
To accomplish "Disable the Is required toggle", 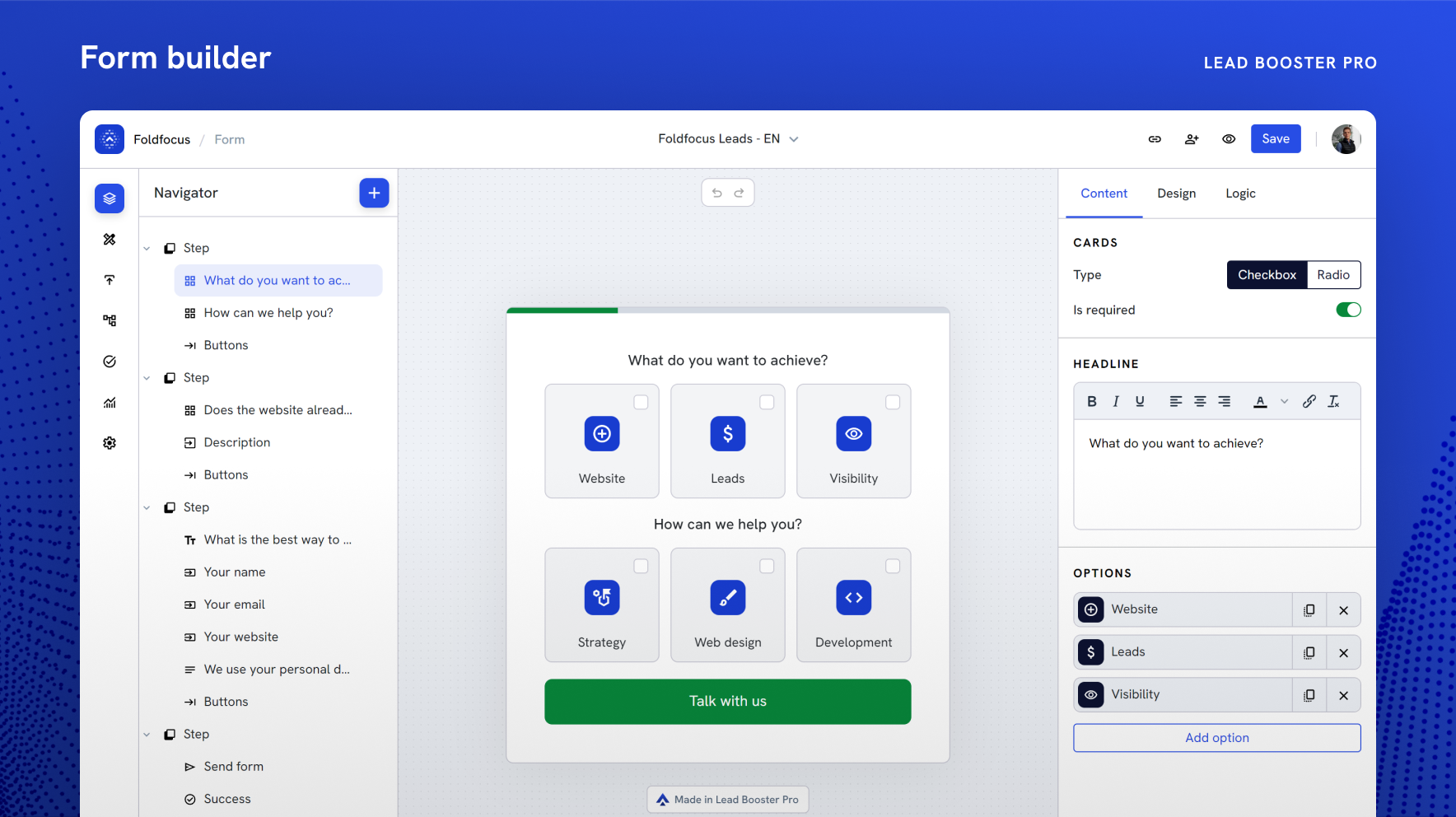I will pyautogui.click(x=1348, y=310).
